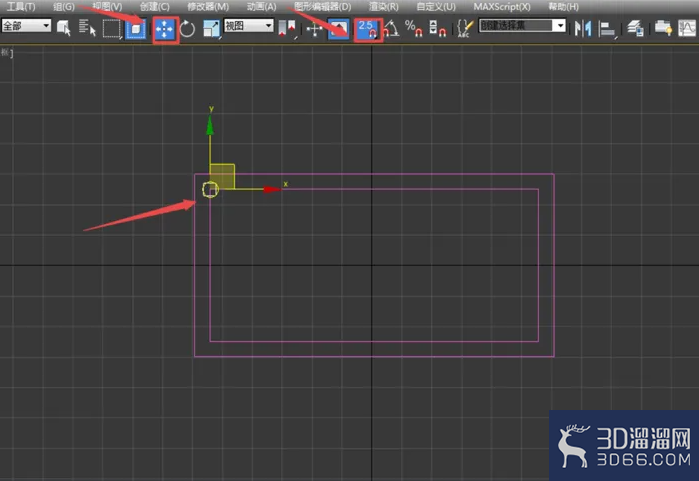Open the Curve Editor icon
Screen dimensions: 699x481
point(687,29)
